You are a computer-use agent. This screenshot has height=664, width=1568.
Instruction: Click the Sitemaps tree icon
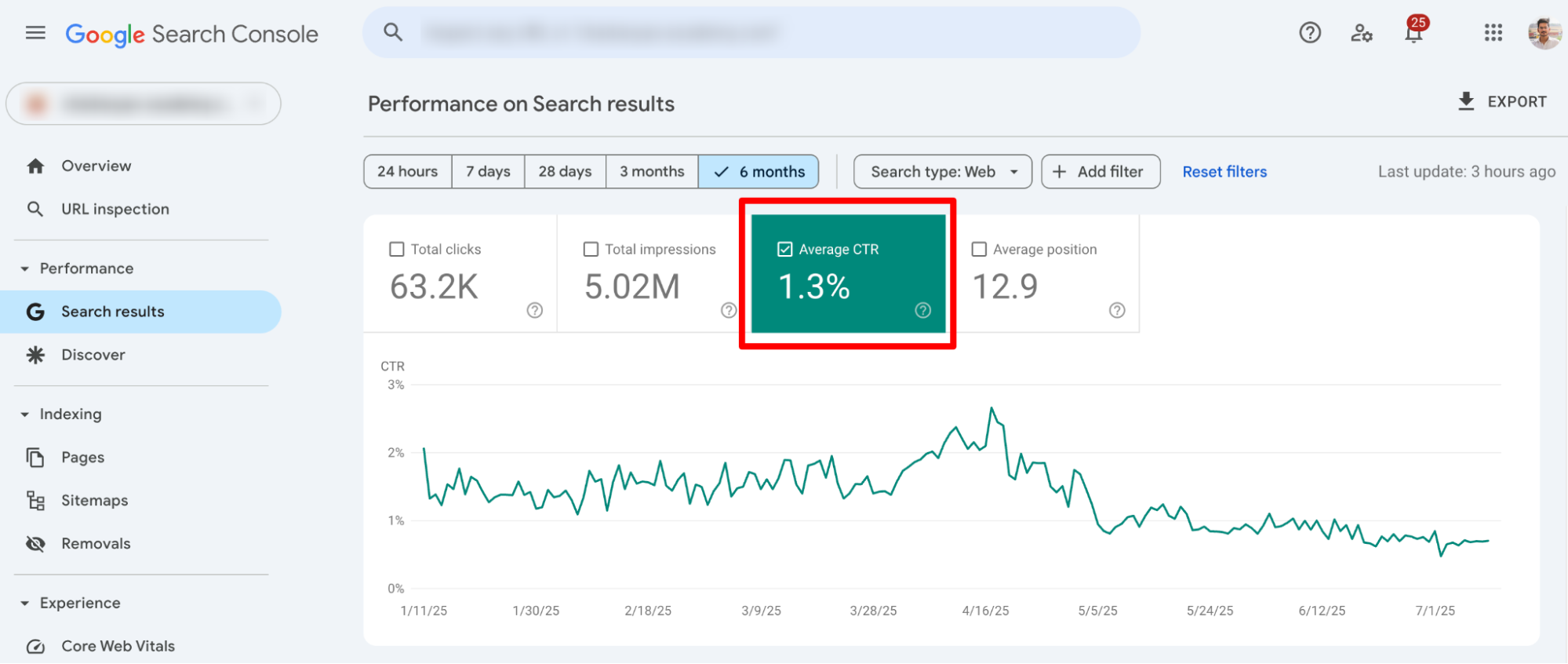click(x=35, y=501)
